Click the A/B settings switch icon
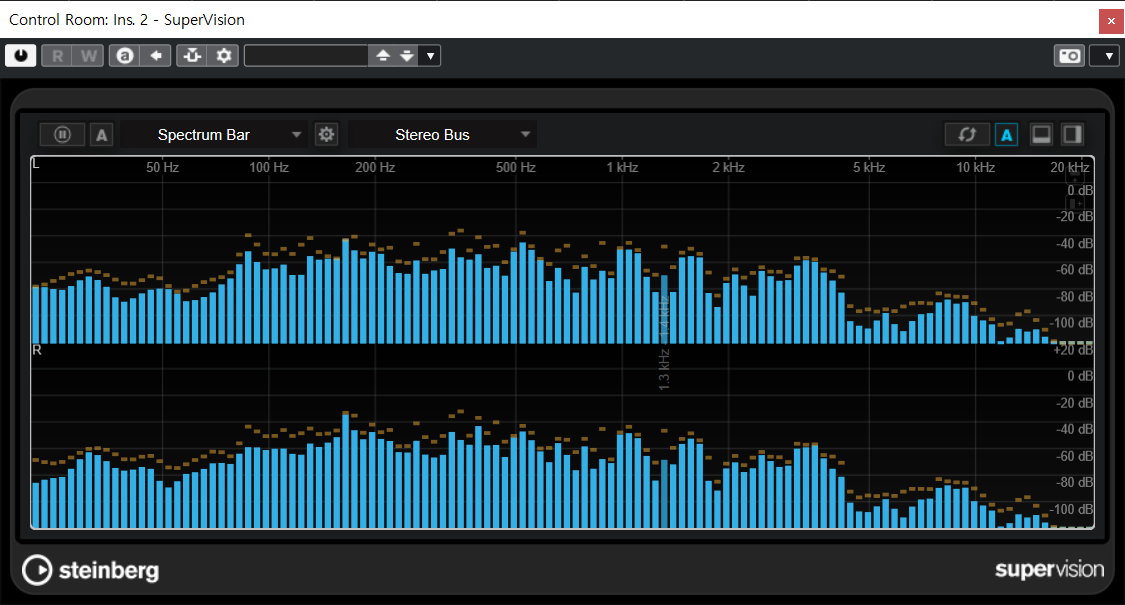 (125, 56)
